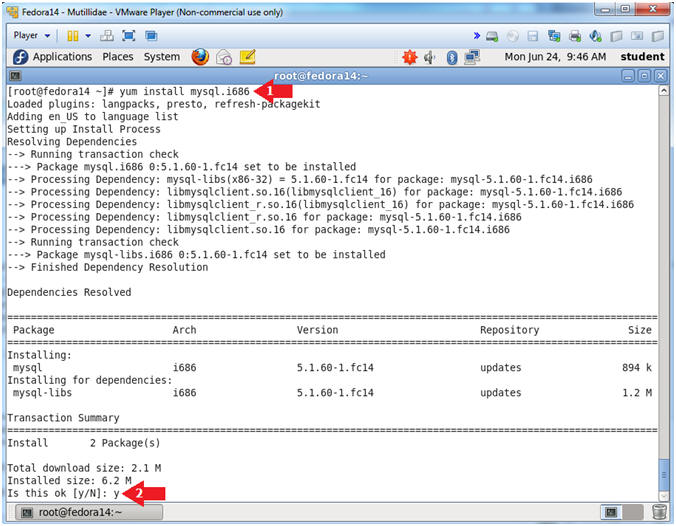Click 'Total download size: 2.1 M' line
676x526 pixels.
(x=84, y=468)
